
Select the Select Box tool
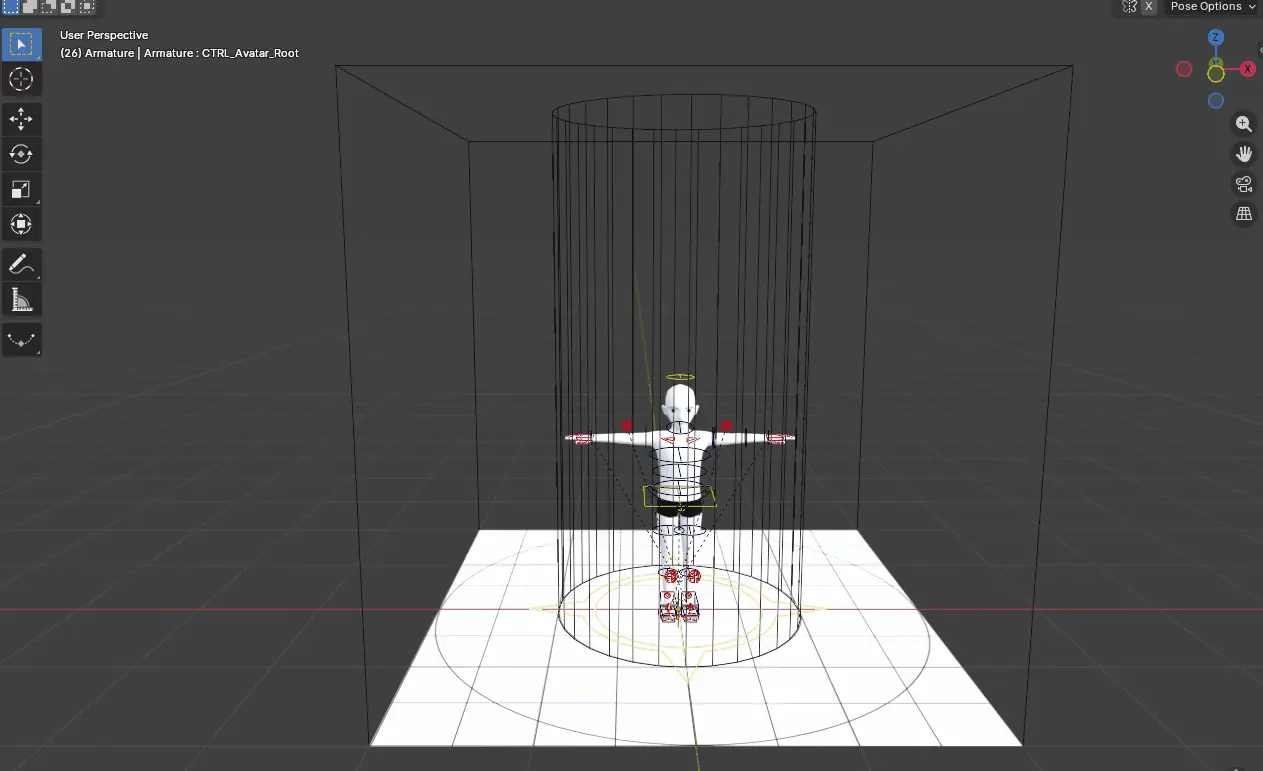[21, 44]
